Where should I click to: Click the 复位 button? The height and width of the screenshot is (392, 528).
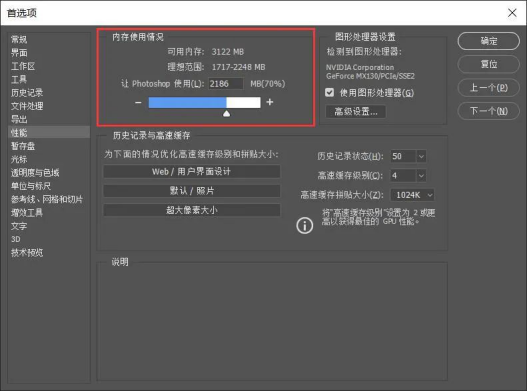489,64
